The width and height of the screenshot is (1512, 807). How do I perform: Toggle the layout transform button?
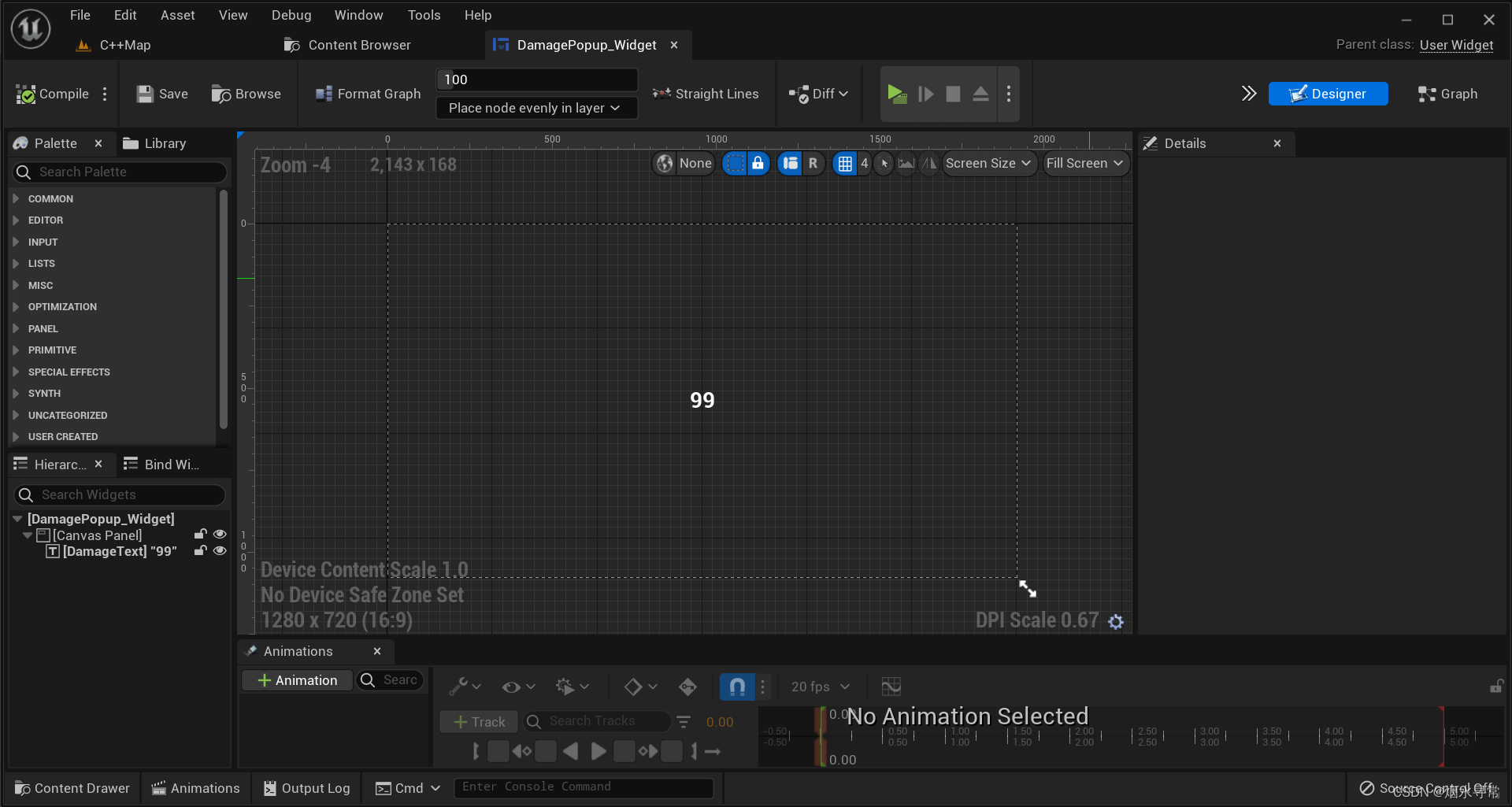(x=790, y=163)
